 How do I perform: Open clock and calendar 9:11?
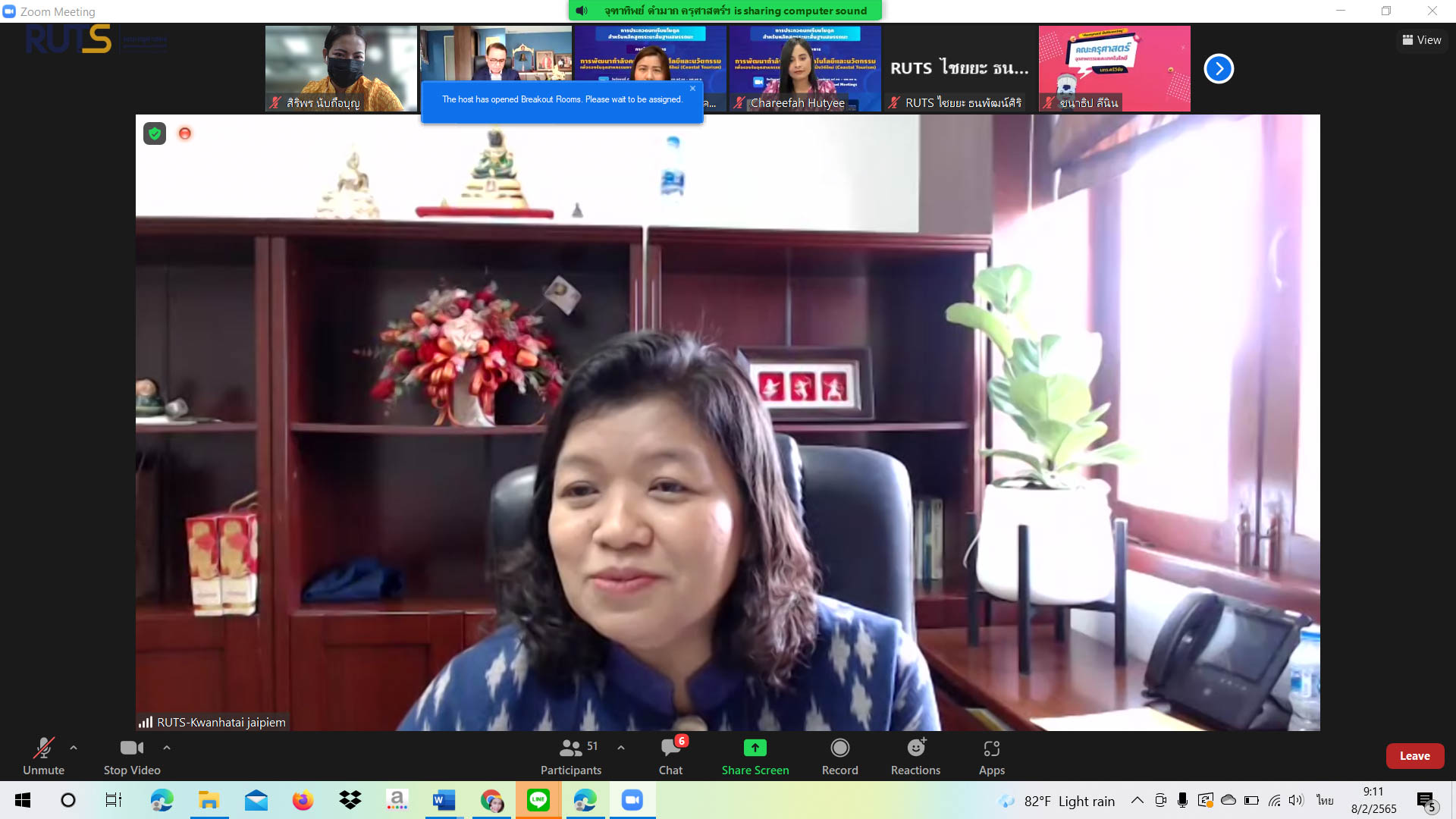pos(1373,800)
